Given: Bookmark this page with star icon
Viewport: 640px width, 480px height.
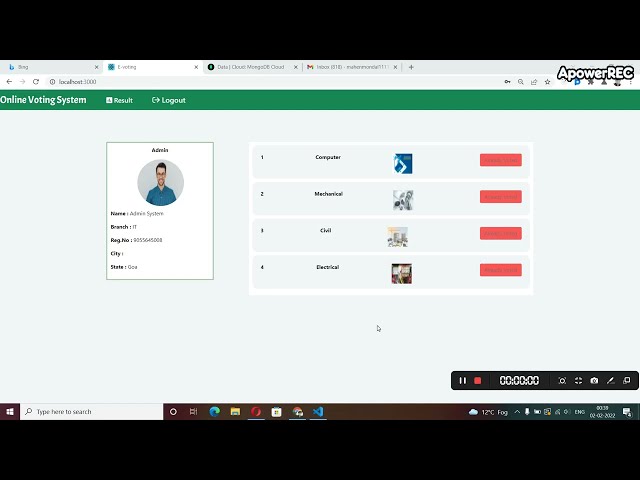Looking at the screenshot, I should tap(547, 82).
